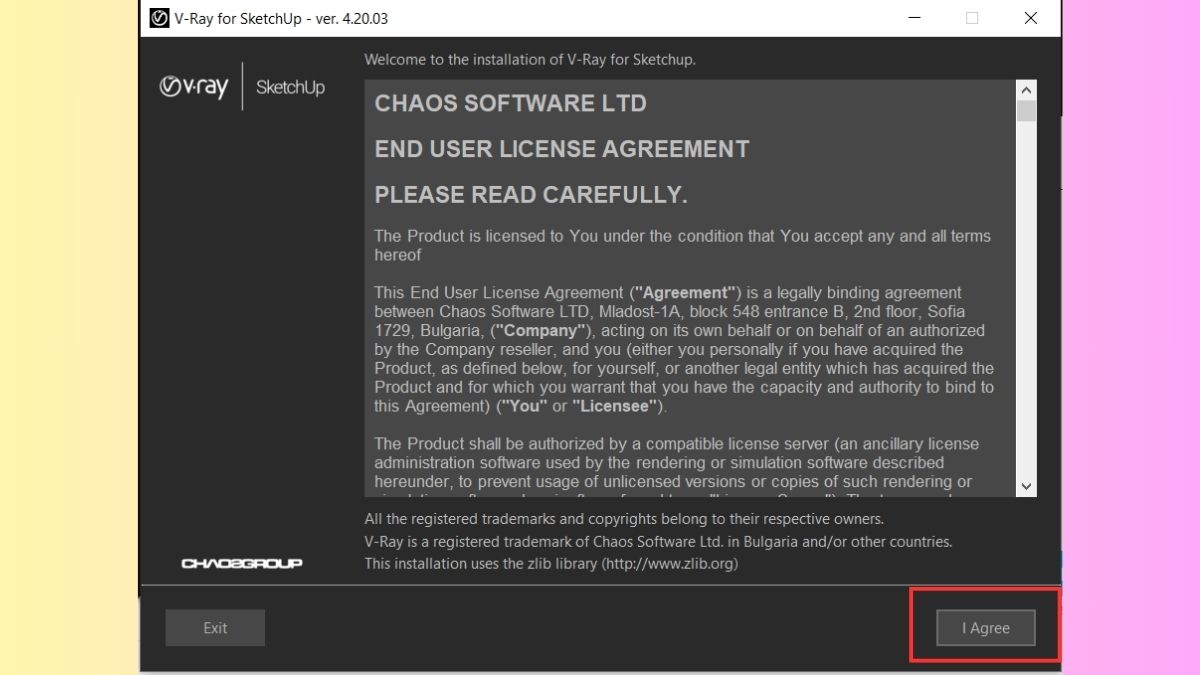This screenshot has height=675, width=1200.
Task: Click the Chaos Group logo
Action: pyautogui.click(x=242, y=563)
